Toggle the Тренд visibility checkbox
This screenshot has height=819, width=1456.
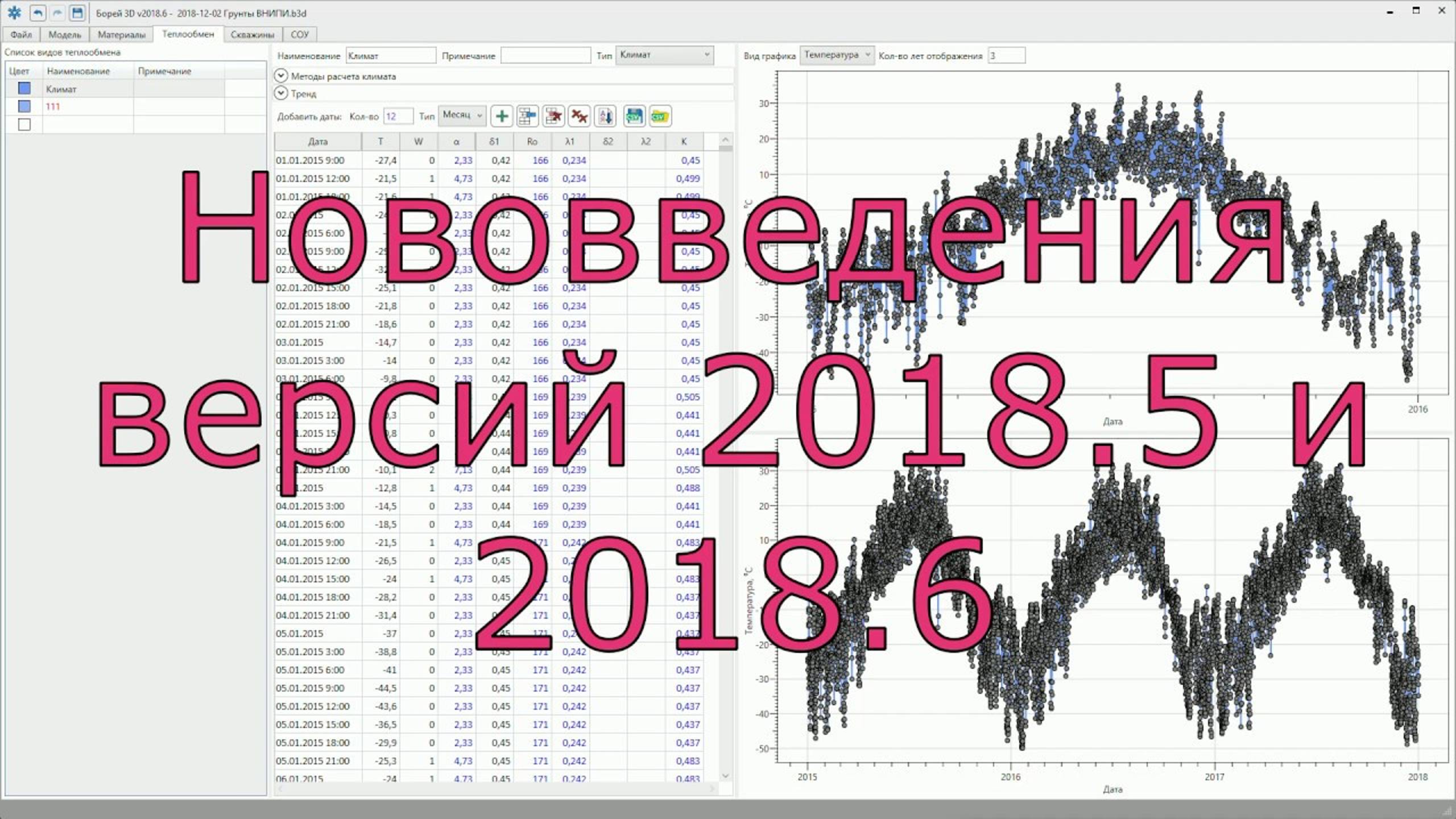click(281, 93)
